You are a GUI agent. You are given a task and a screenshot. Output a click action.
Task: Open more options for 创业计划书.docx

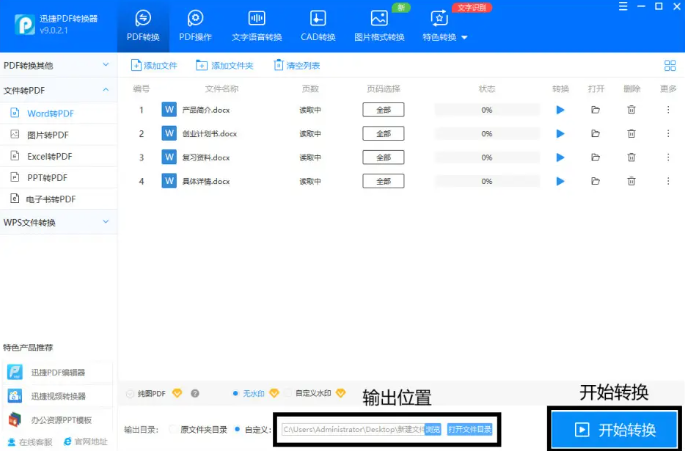668,134
